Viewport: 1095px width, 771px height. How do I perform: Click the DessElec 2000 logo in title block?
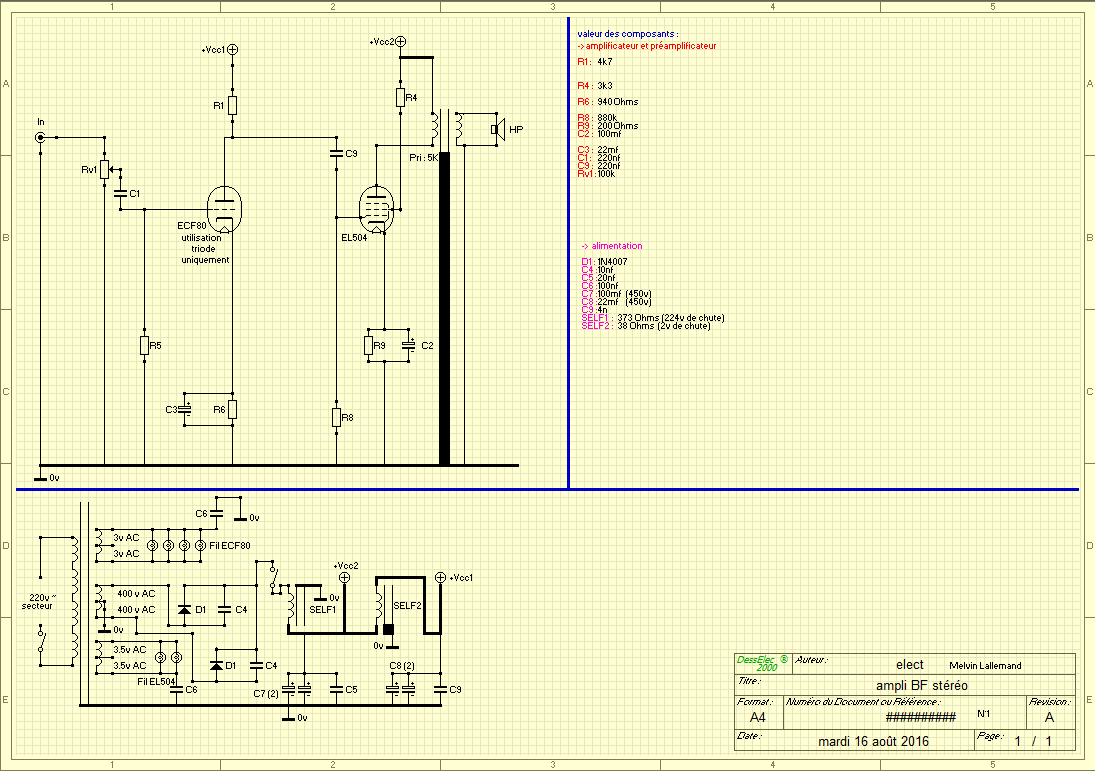(x=762, y=663)
